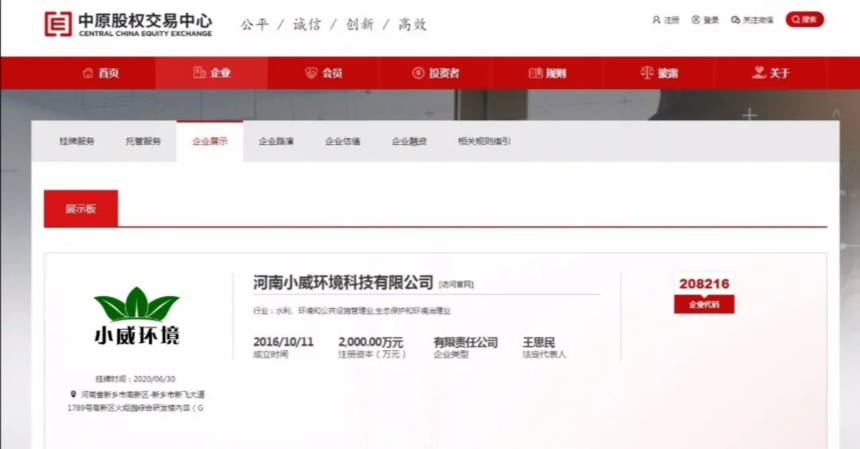Open the 首页 home navigation item
This screenshot has height=449, width=860.
(x=100, y=73)
